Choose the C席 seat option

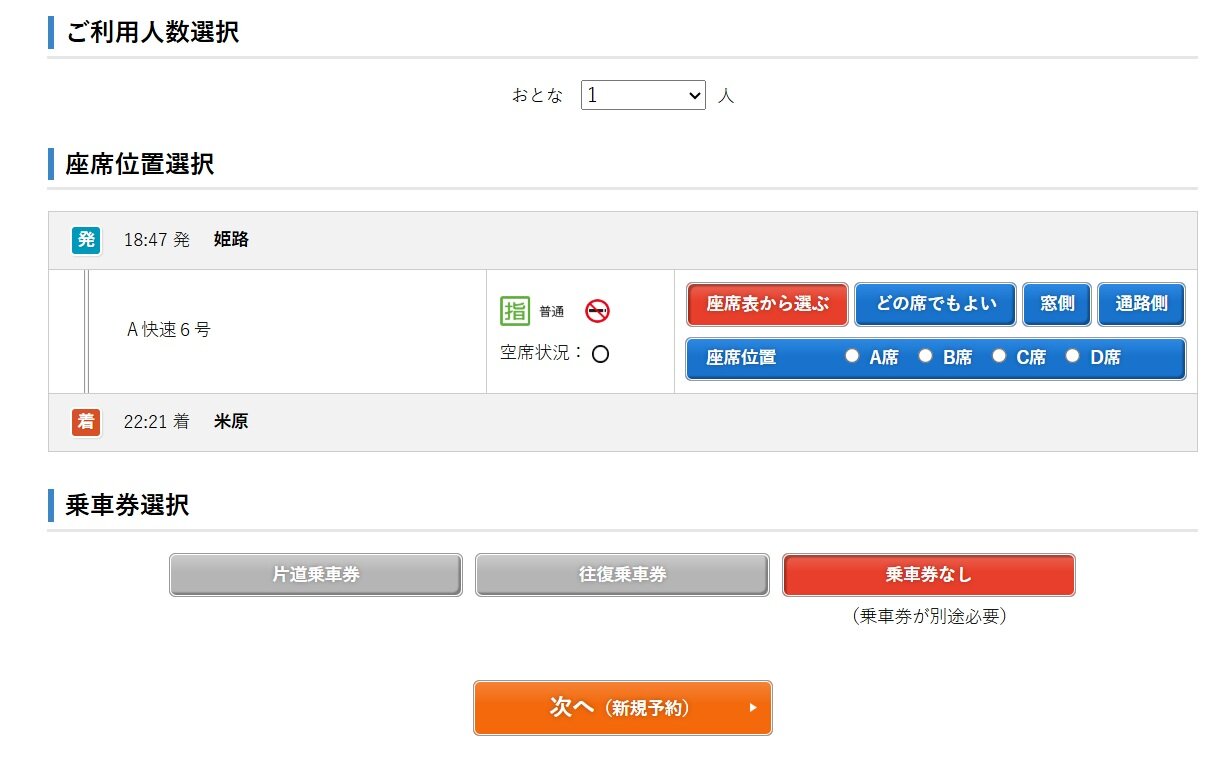[x=999, y=356]
